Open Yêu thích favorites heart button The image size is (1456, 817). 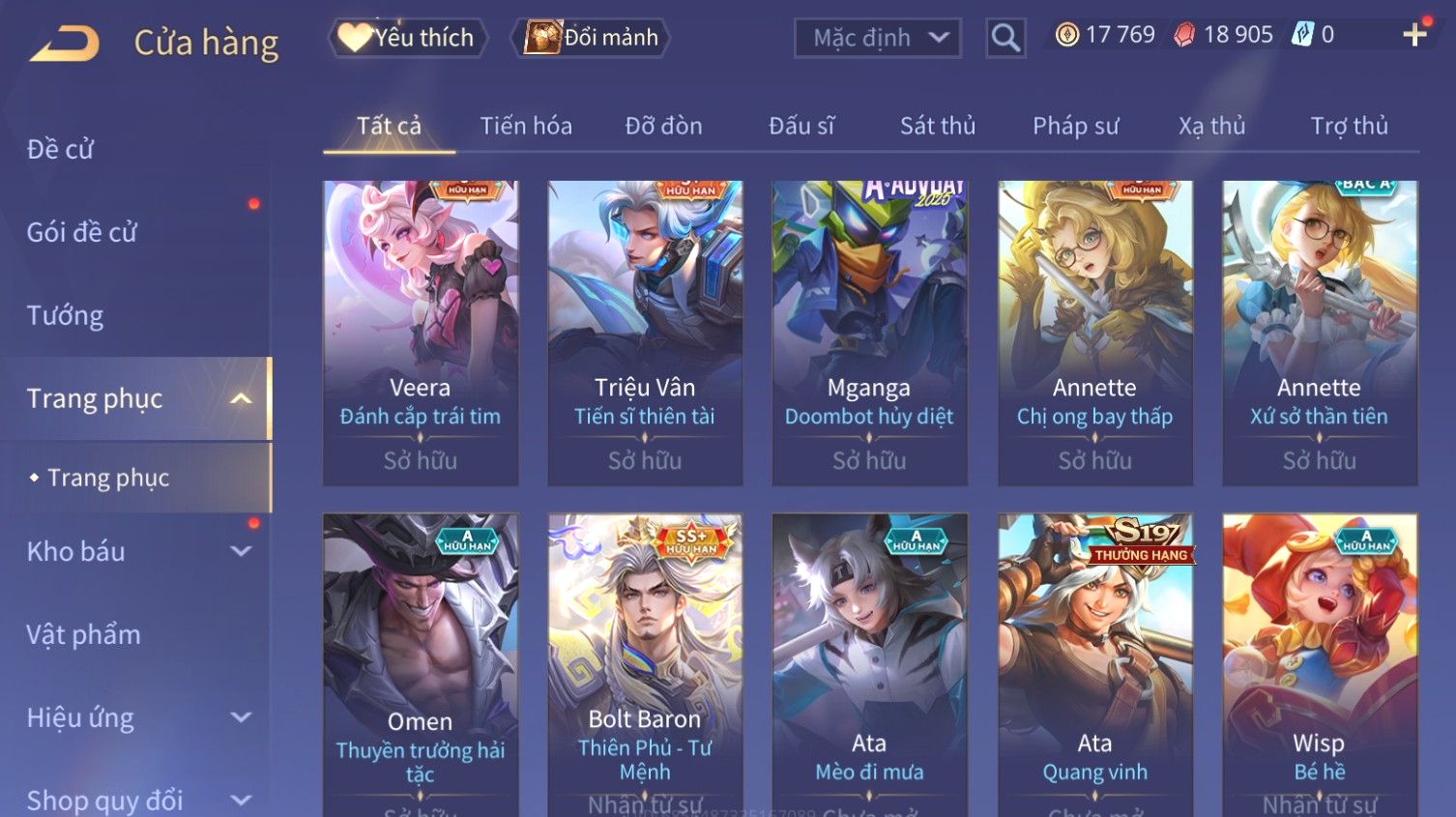(407, 38)
